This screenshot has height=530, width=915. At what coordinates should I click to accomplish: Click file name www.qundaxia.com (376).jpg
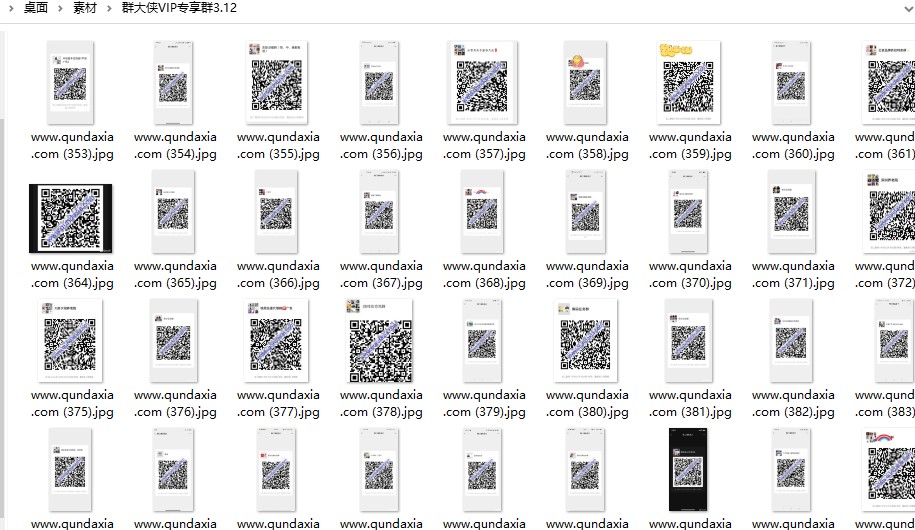pyautogui.click(x=175, y=403)
